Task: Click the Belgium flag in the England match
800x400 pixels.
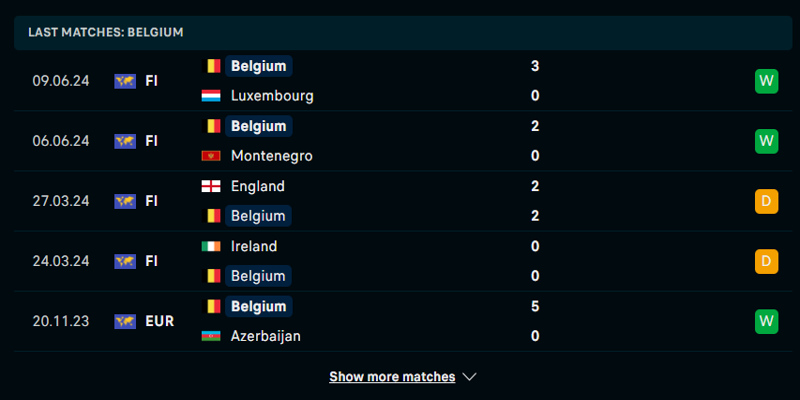Action: pyautogui.click(x=211, y=216)
